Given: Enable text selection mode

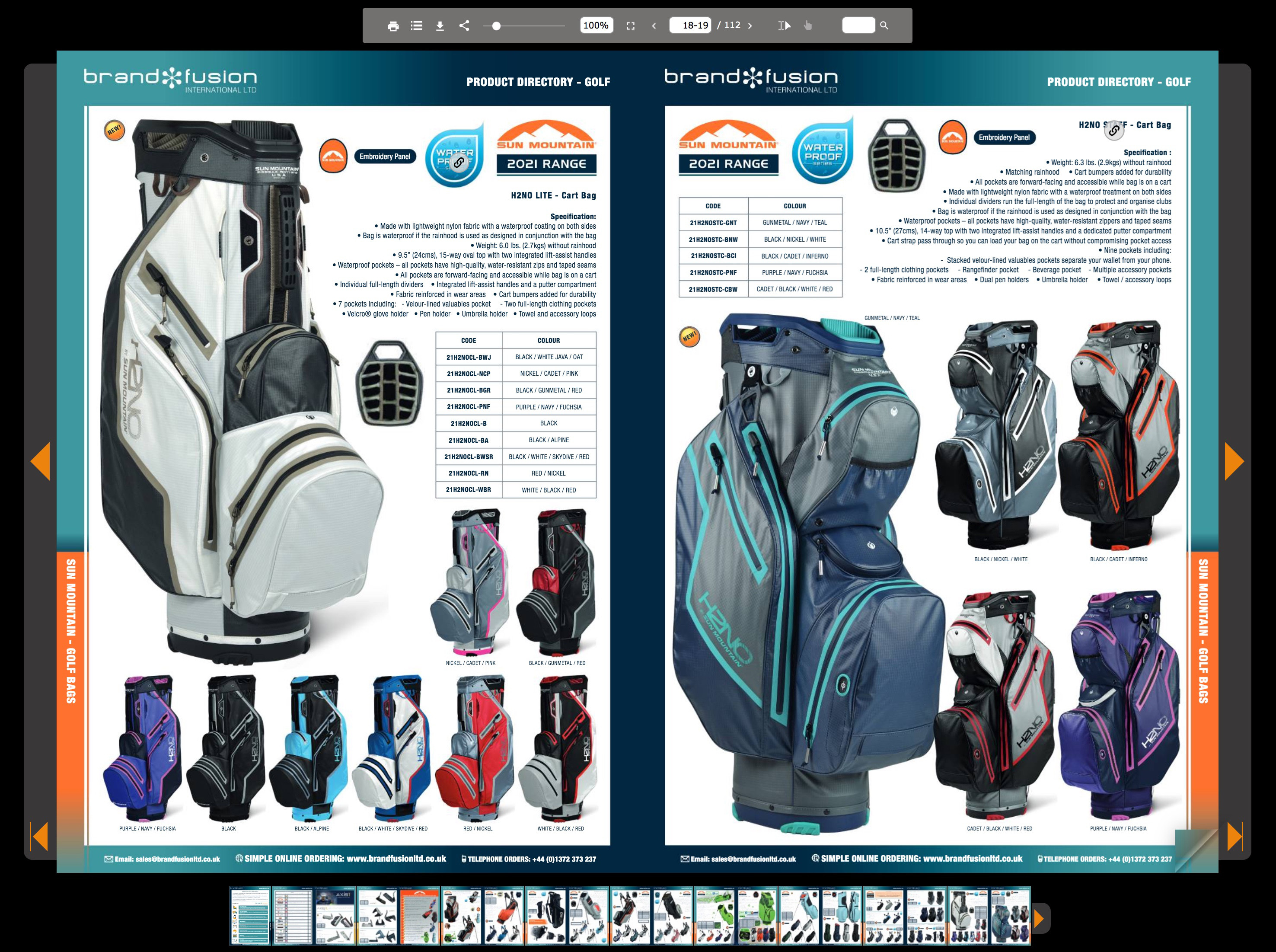Looking at the screenshot, I should coord(784,26).
